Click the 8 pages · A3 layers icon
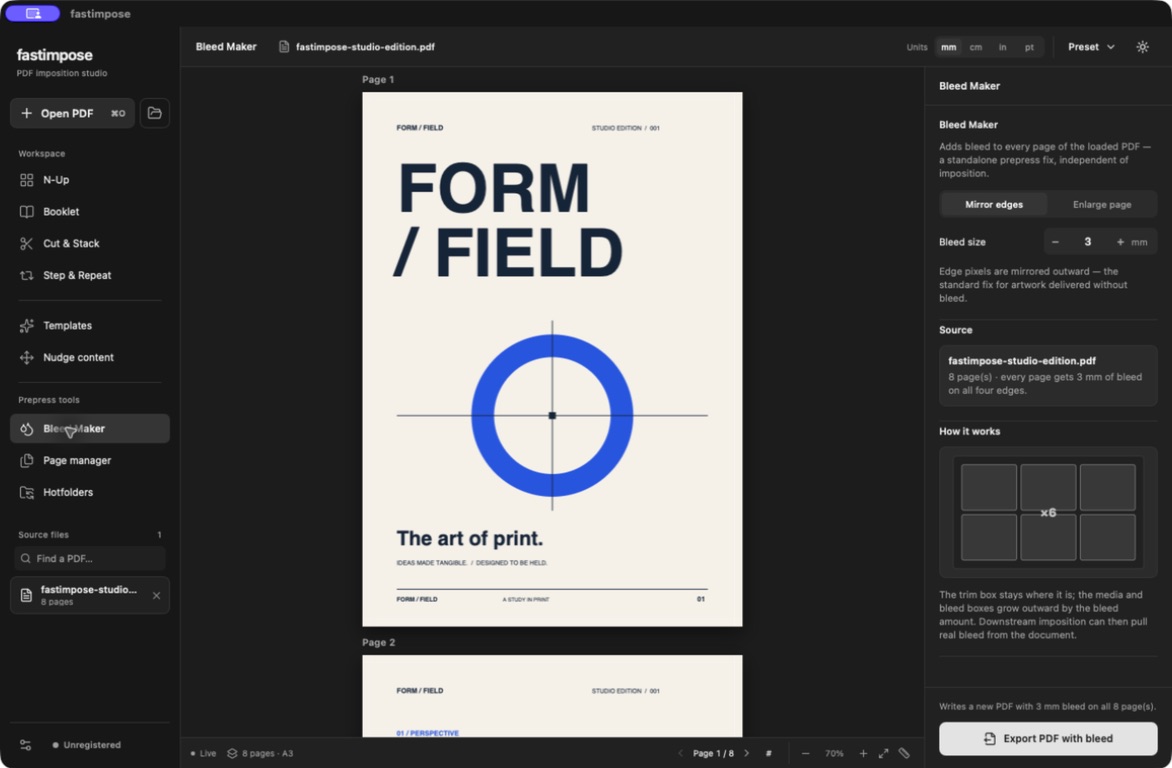 tap(232, 753)
